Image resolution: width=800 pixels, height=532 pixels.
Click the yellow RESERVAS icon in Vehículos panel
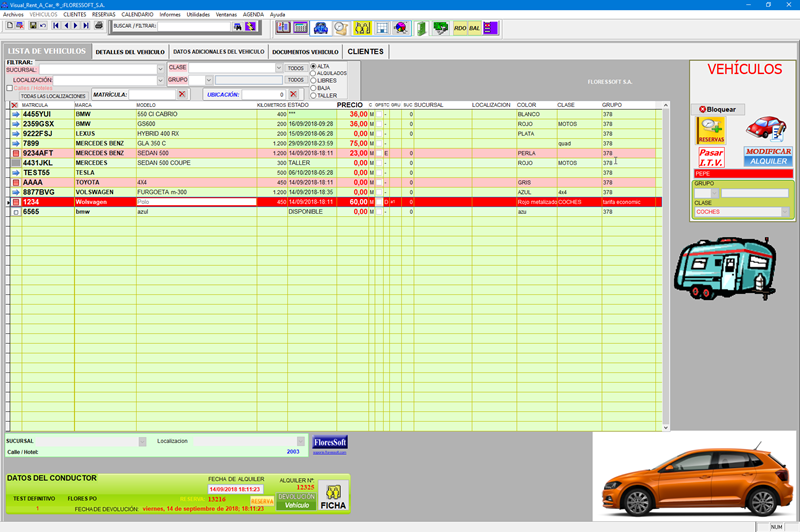[711, 131]
